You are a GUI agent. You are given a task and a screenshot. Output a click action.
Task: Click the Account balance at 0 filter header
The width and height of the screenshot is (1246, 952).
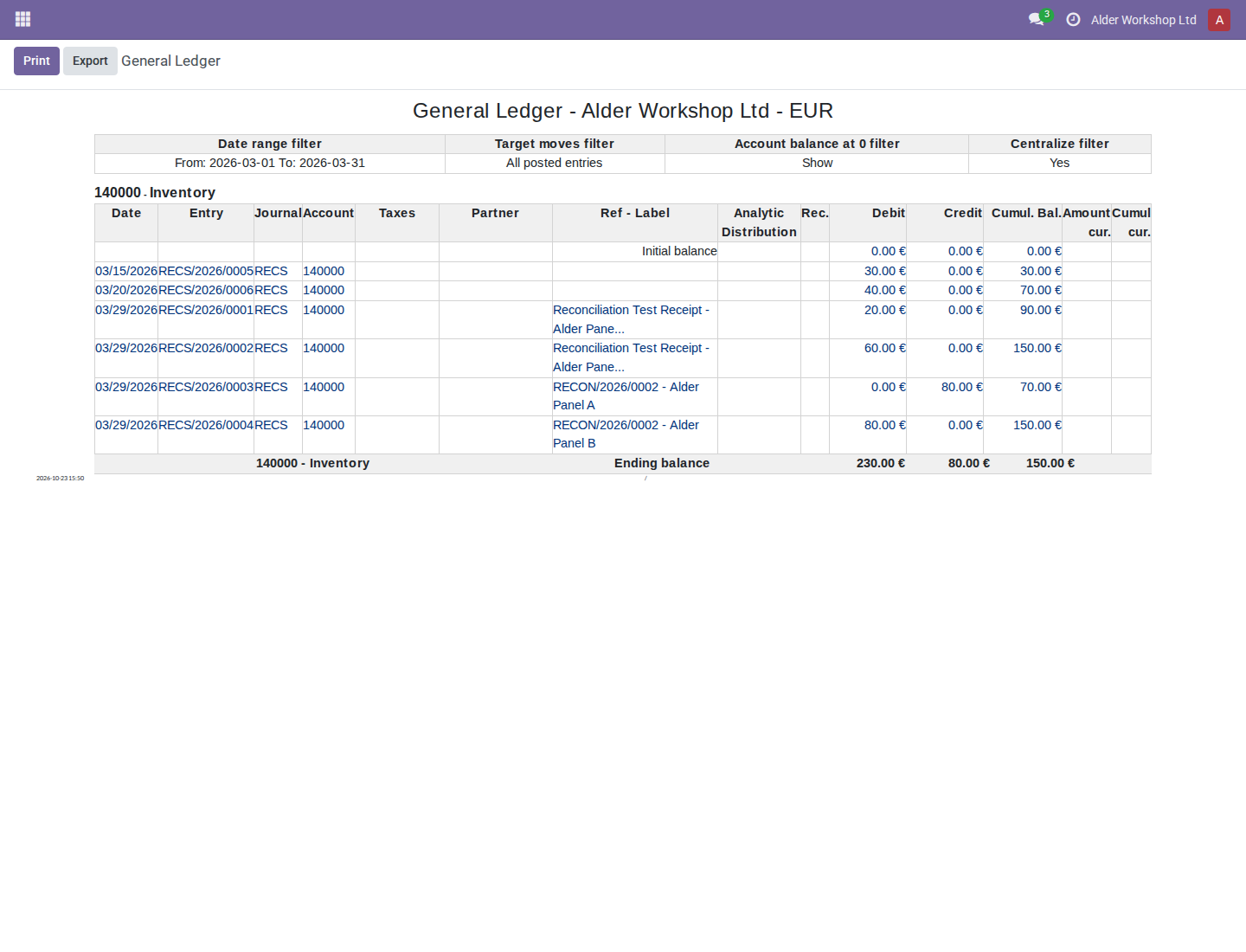(817, 144)
